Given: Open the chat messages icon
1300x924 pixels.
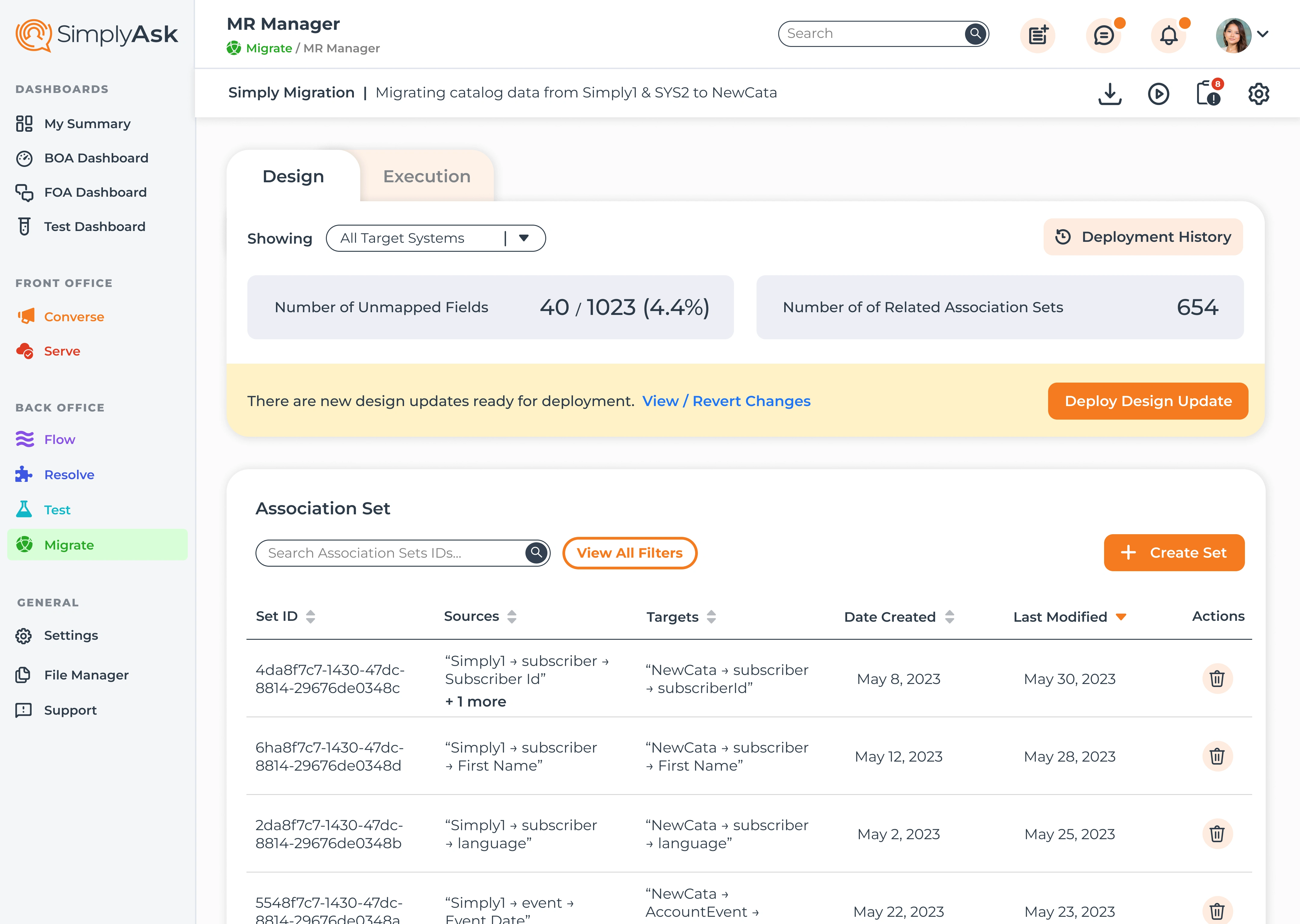Looking at the screenshot, I should [x=1103, y=35].
